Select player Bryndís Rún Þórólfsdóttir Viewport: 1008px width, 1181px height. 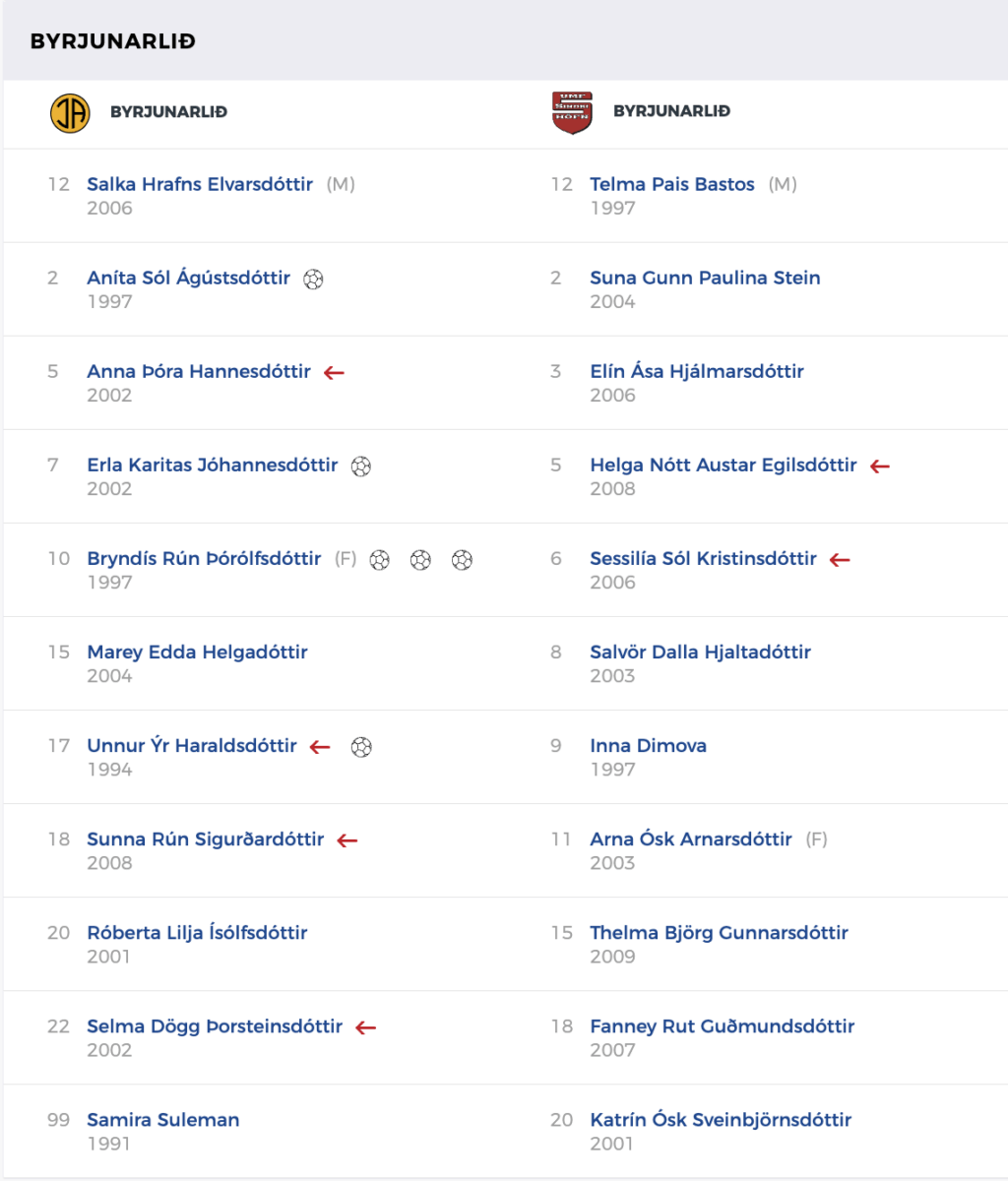[204, 558]
